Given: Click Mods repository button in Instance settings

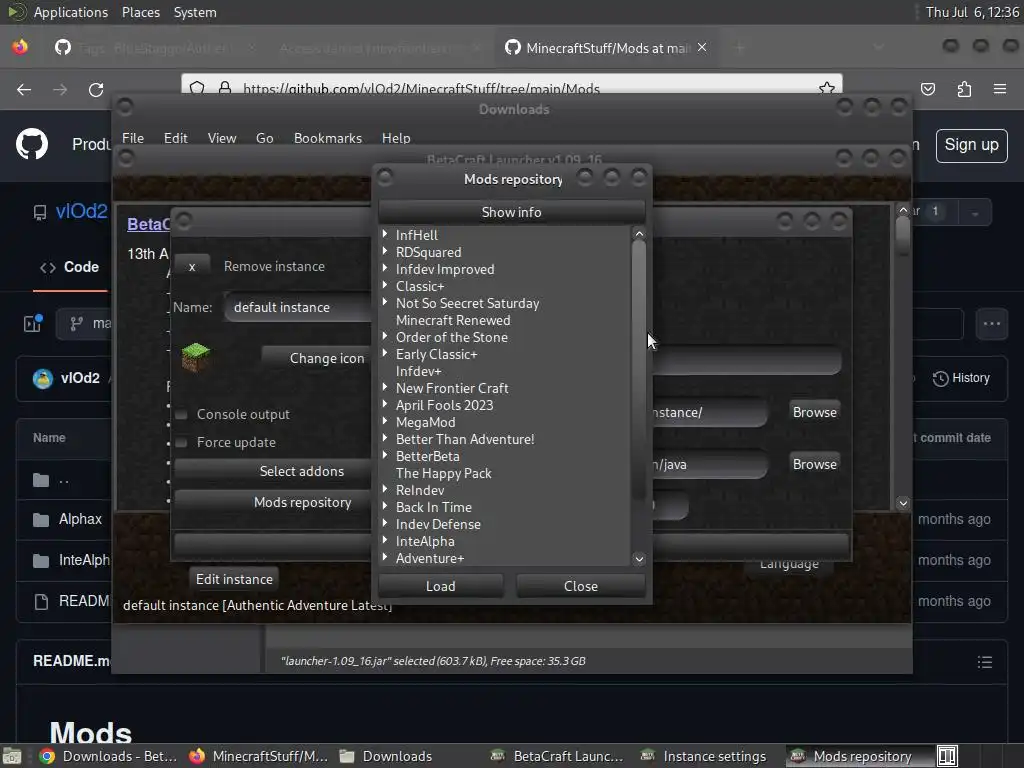Looking at the screenshot, I should (x=273, y=502).
